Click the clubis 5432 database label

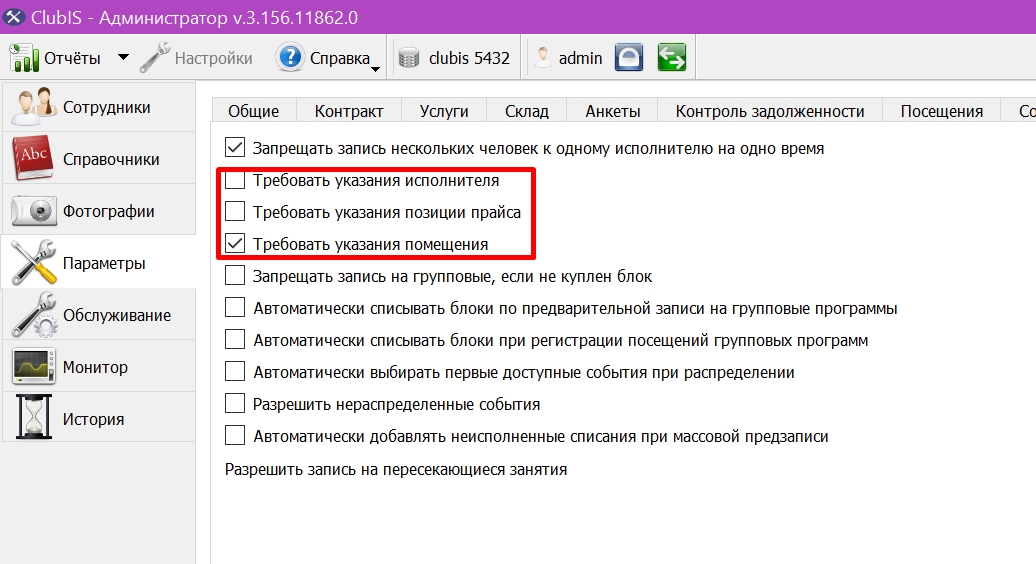click(469, 58)
